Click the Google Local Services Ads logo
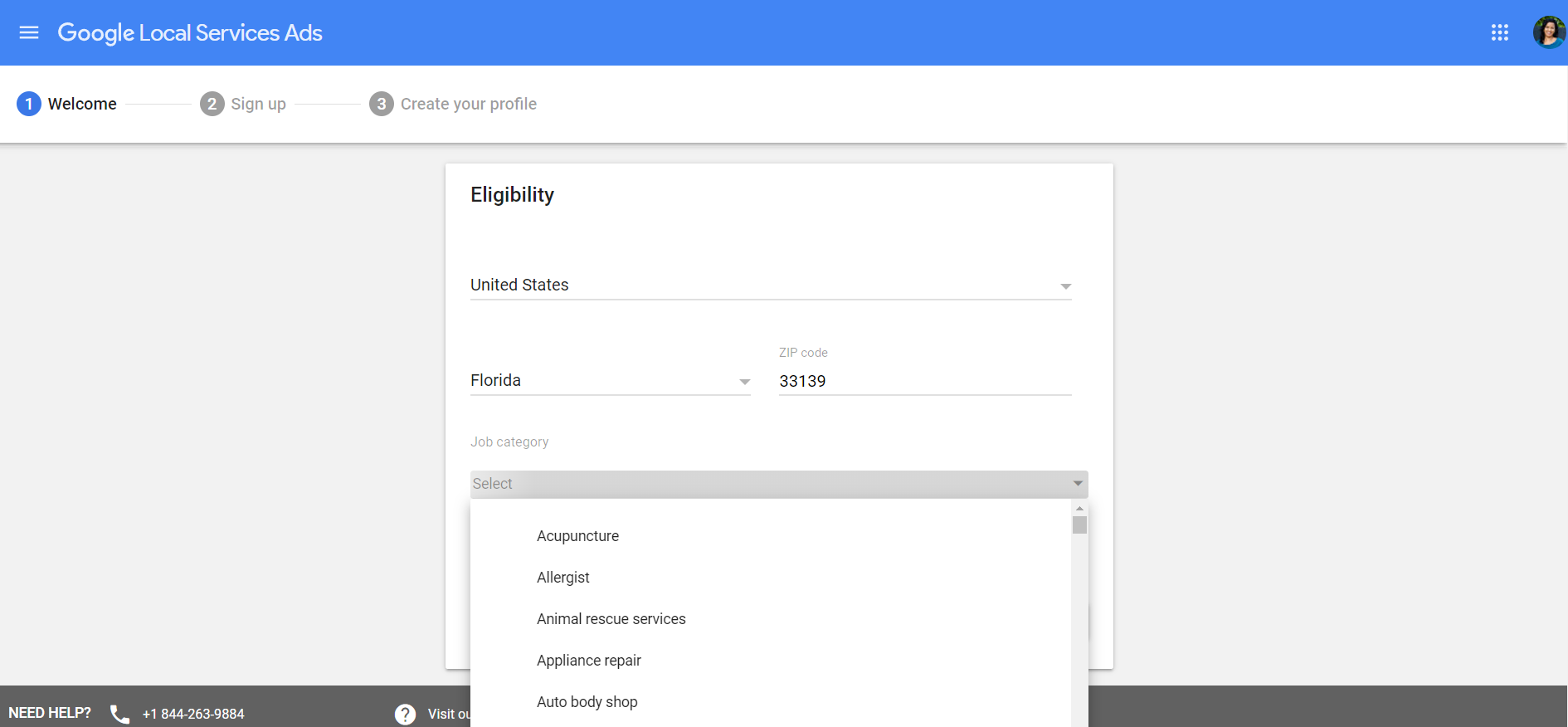 pyautogui.click(x=190, y=32)
